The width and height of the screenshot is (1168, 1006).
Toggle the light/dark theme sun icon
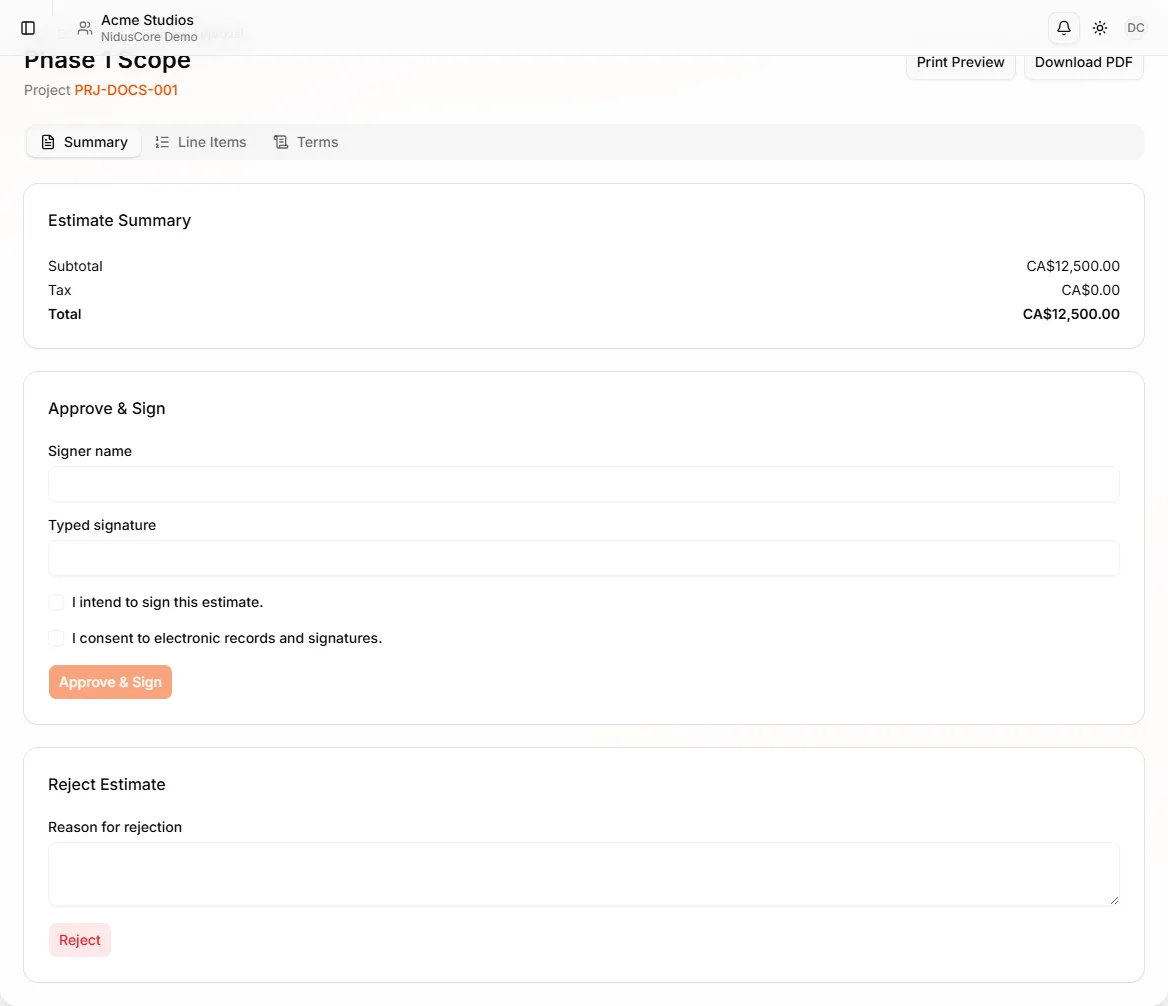pos(1099,28)
